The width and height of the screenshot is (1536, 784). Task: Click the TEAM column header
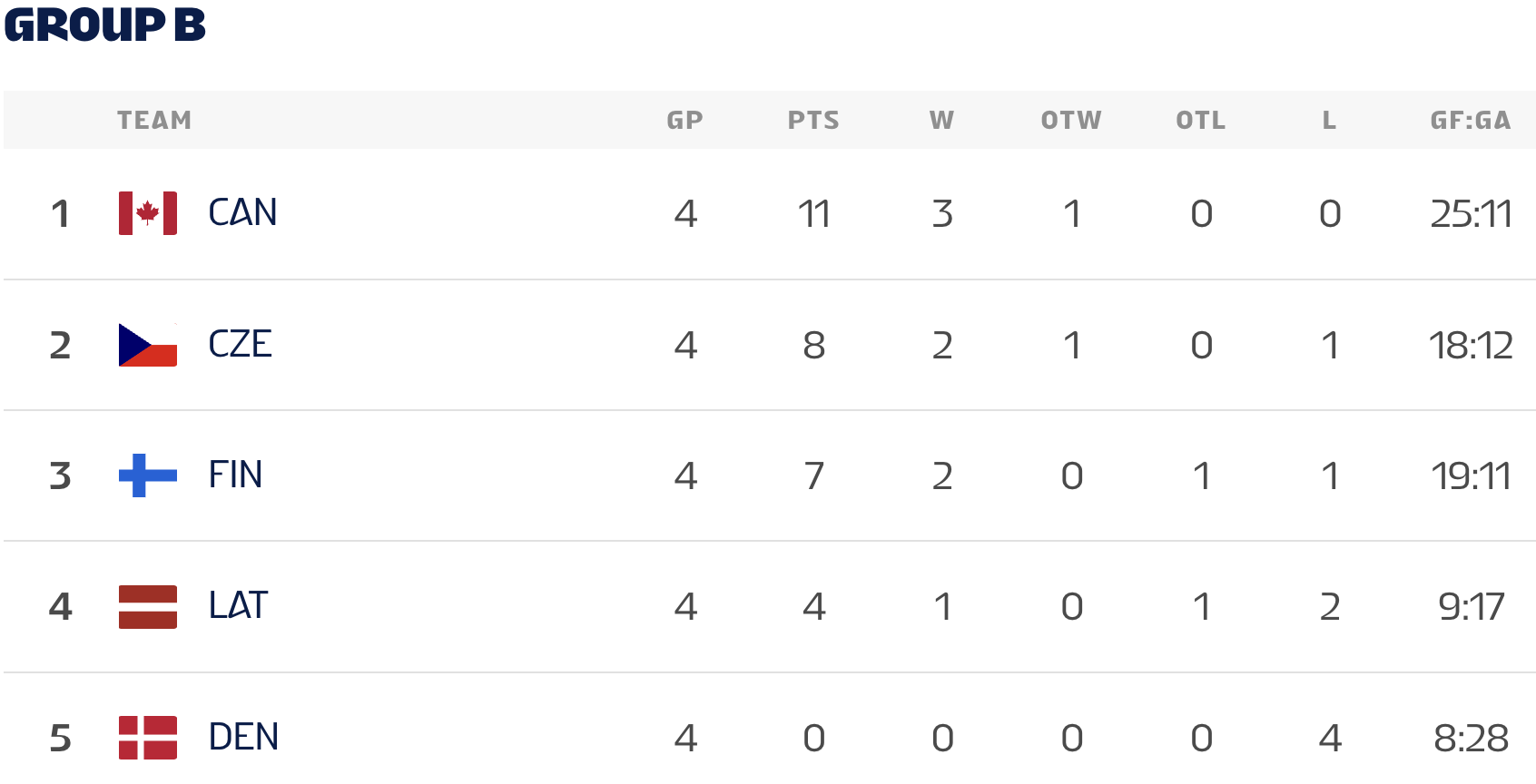(154, 121)
